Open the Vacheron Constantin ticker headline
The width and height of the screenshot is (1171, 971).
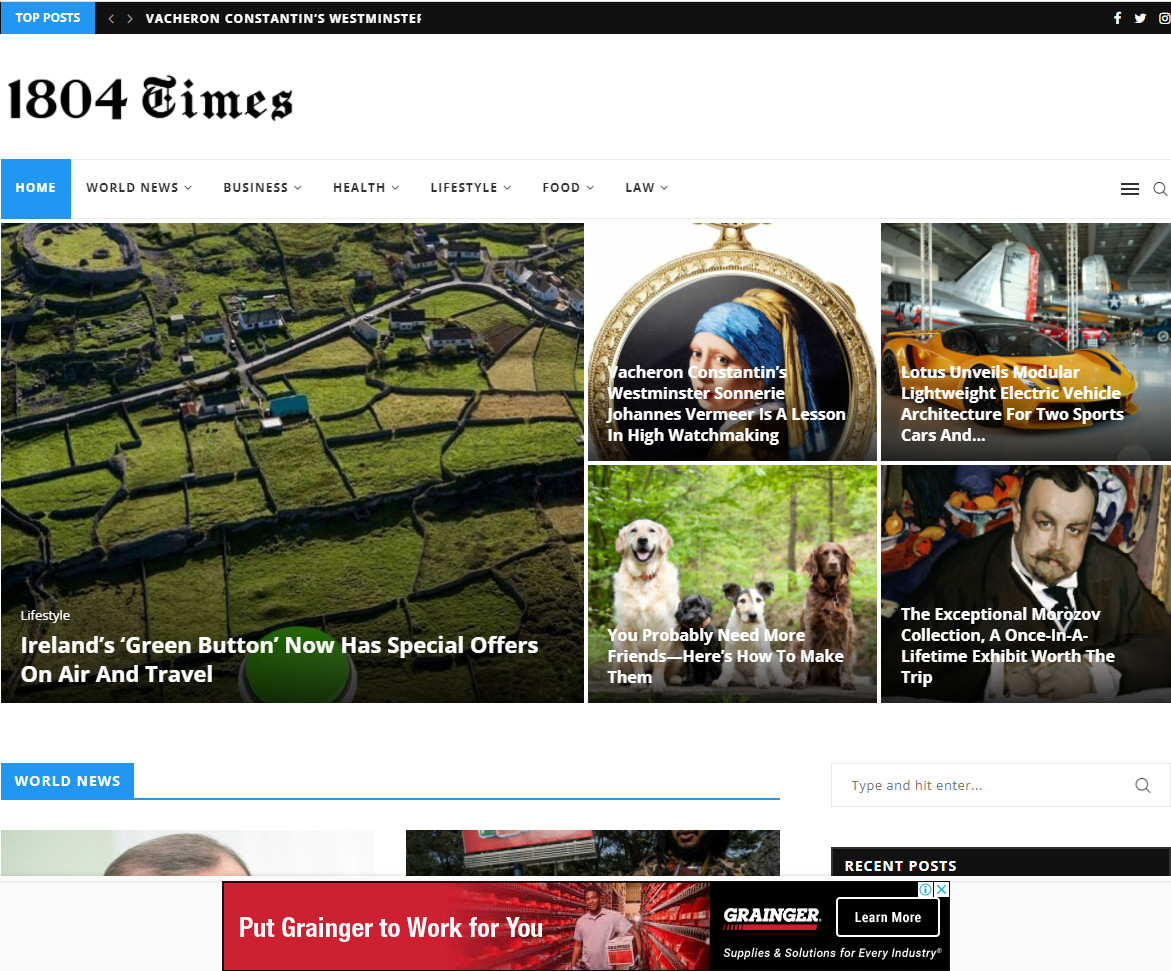(283, 19)
